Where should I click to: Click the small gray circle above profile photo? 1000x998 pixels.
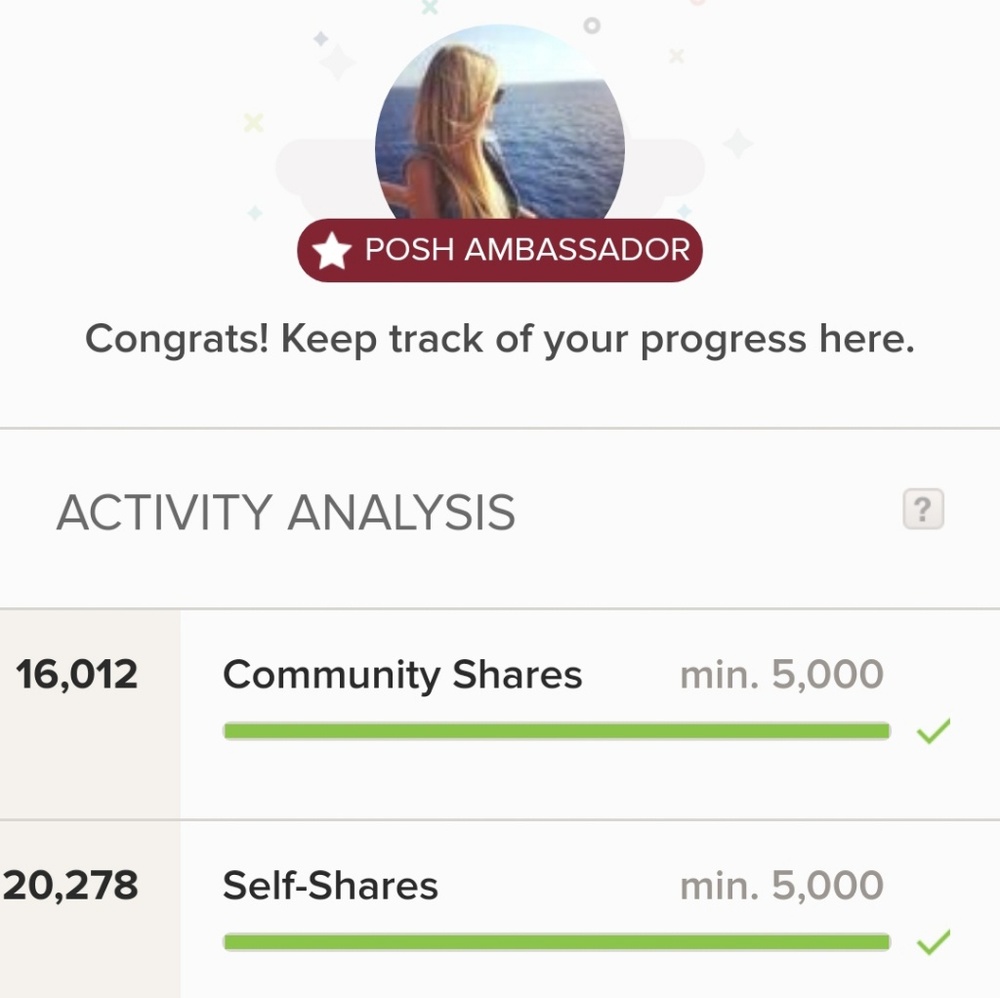592,25
